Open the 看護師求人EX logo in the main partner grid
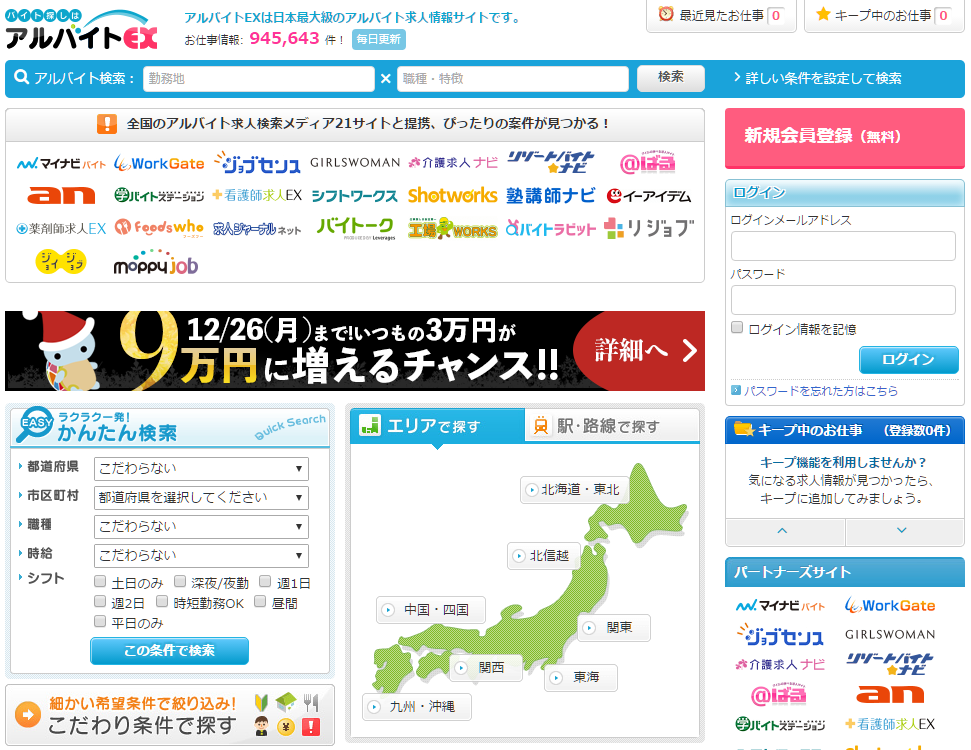Screen dimensions: 971x750 258,195
